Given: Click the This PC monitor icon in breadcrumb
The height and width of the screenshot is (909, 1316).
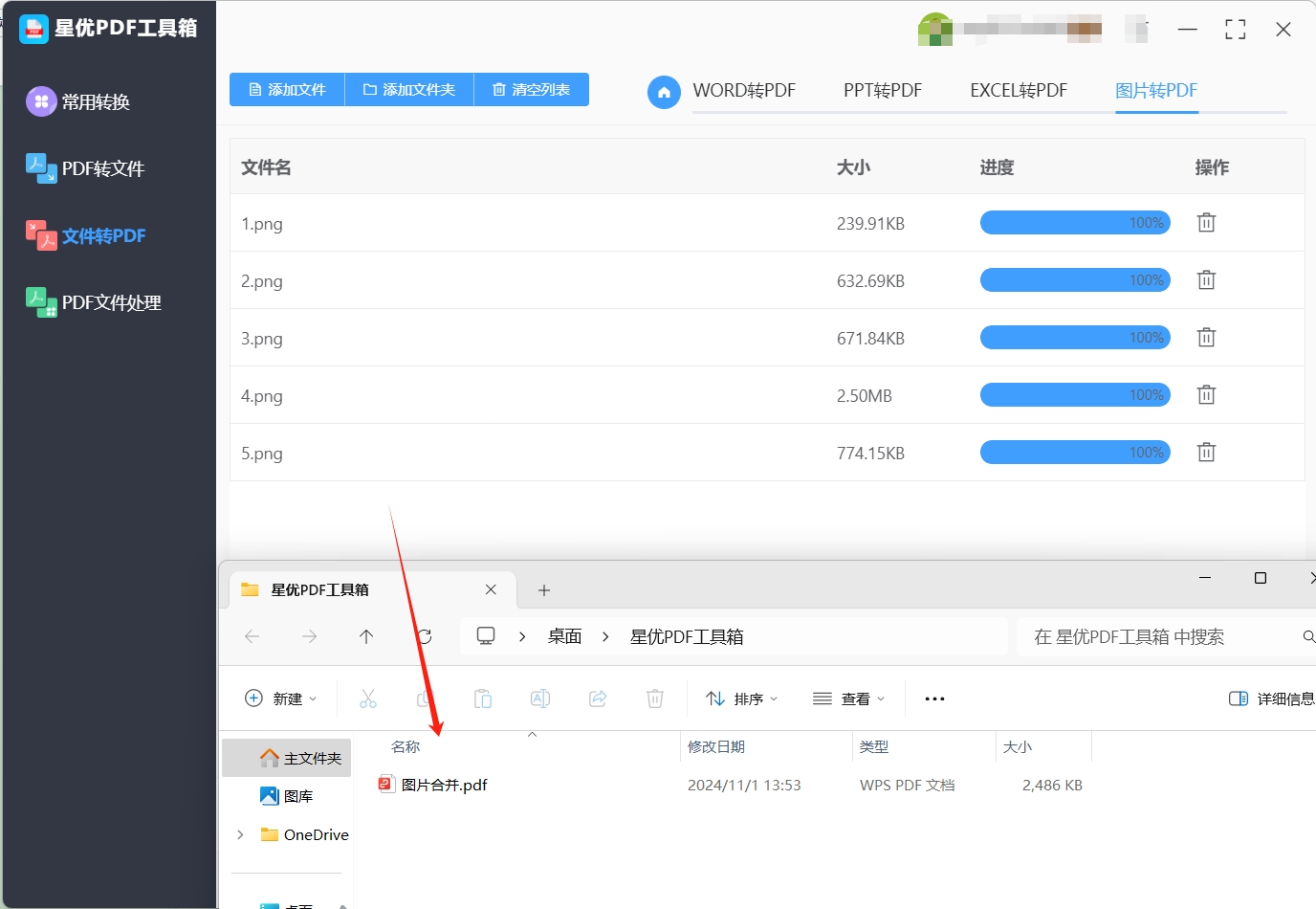Looking at the screenshot, I should (486, 635).
